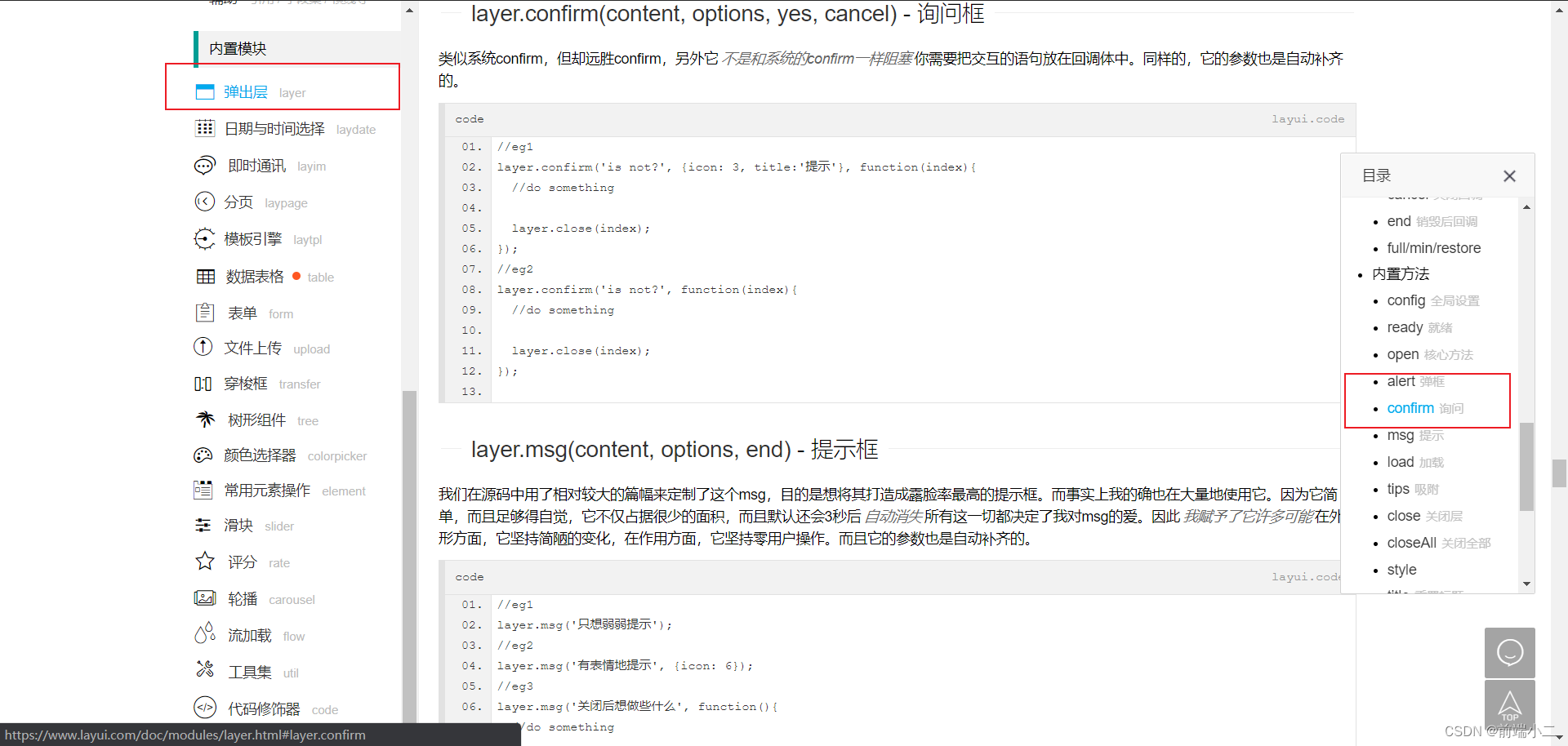The height and width of the screenshot is (746, 1568).
Task: Click the upload arrow circle icon
Action: 203,347
